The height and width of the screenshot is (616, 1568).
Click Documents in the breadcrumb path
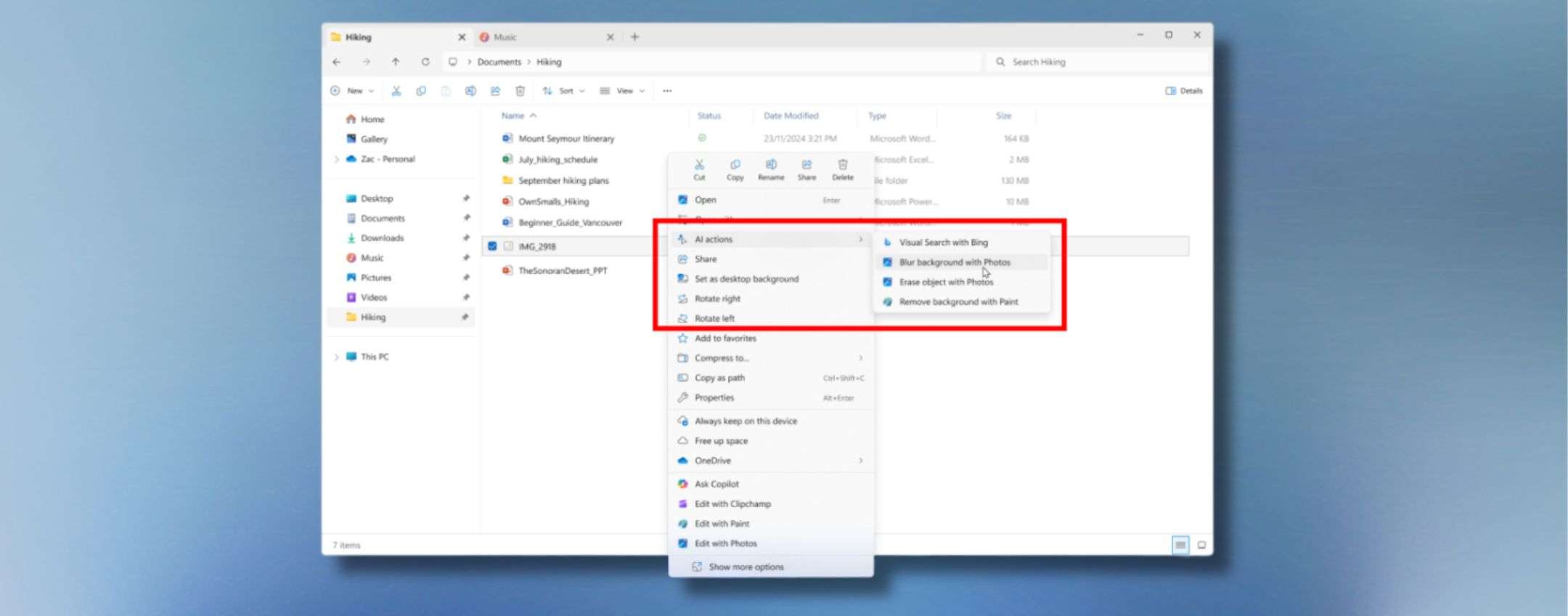tap(499, 62)
